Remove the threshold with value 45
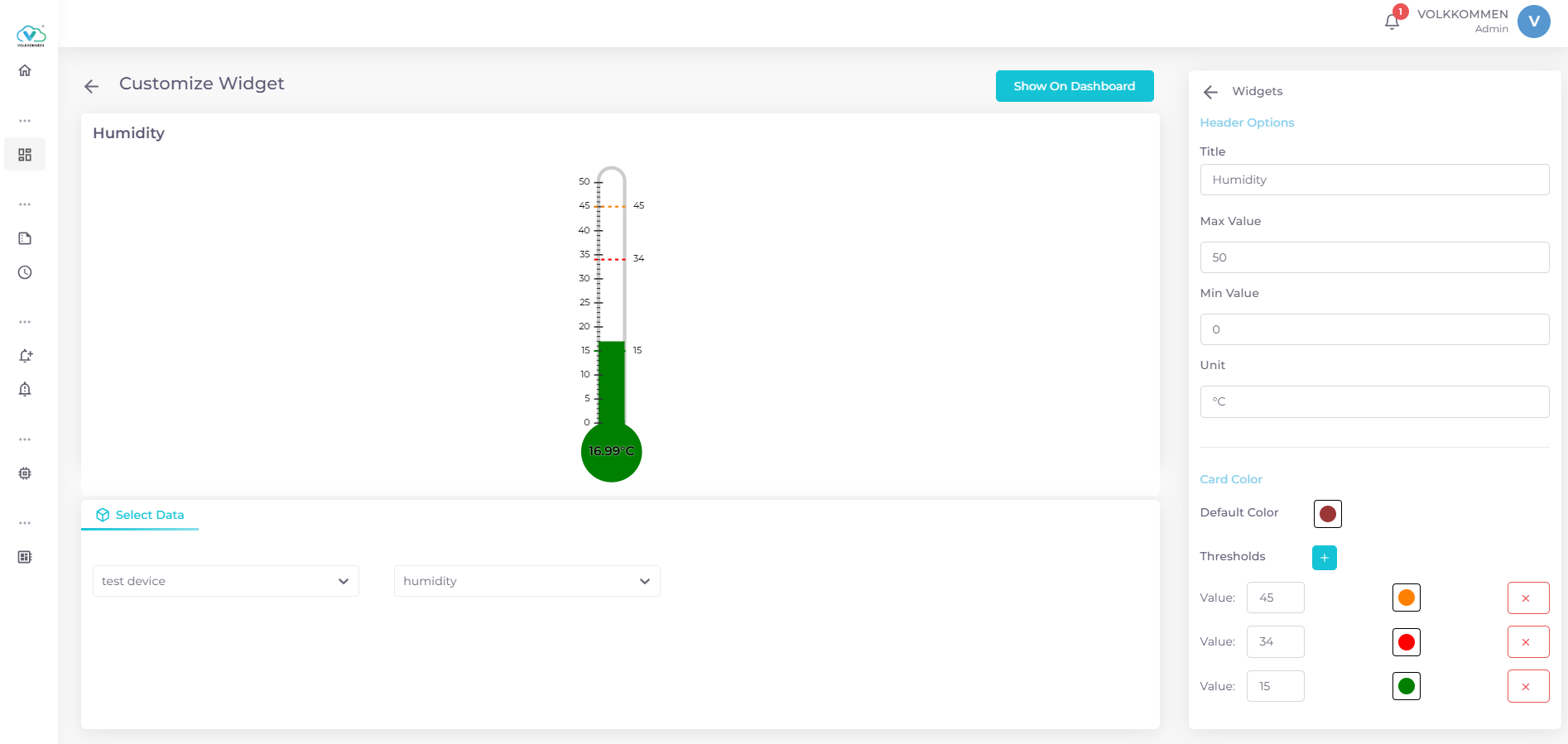Screen dimensions: 1568x744 click(1527, 598)
